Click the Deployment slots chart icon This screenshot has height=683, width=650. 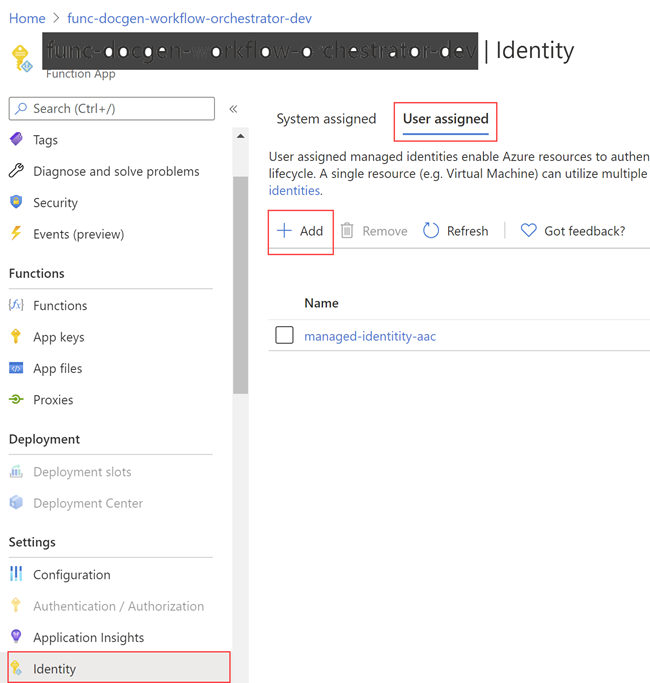point(16,471)
